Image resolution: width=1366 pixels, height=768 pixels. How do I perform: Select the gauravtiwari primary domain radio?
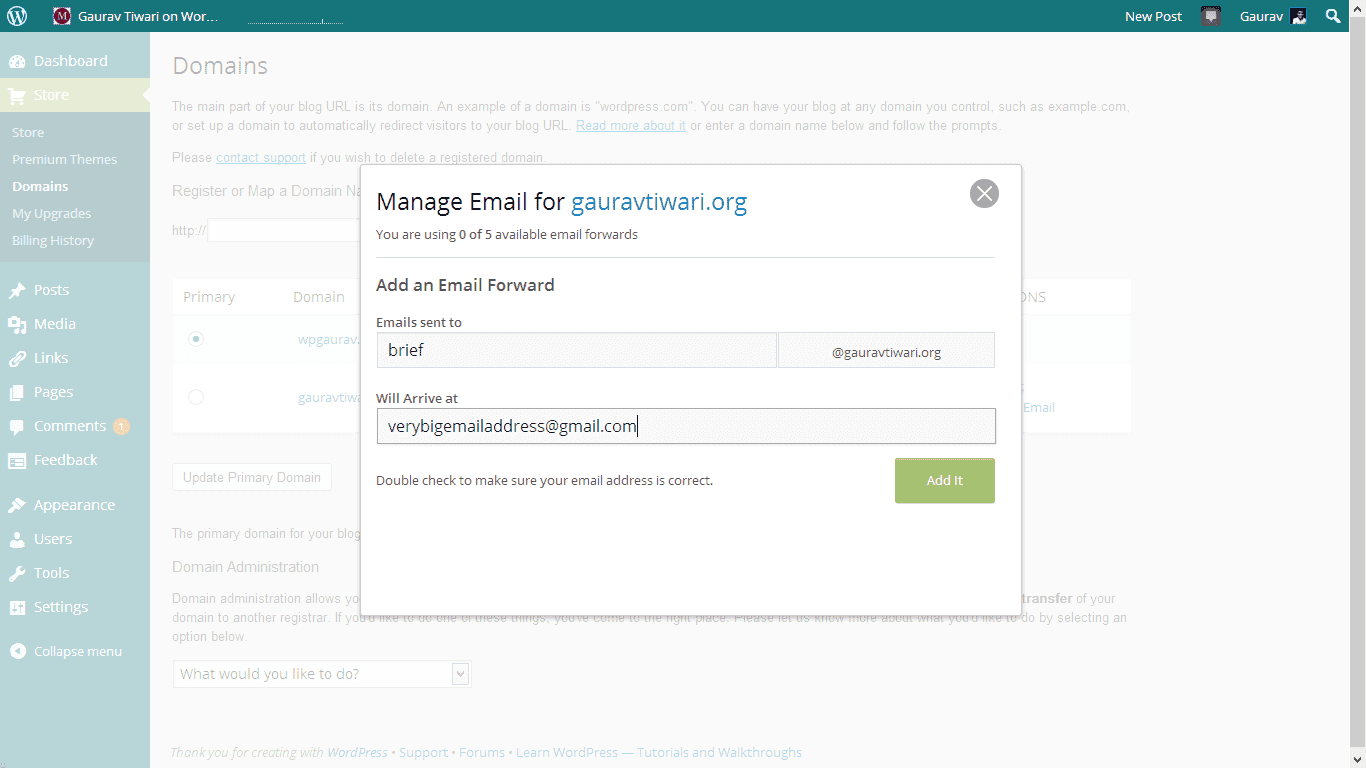(x=196, y=397)
